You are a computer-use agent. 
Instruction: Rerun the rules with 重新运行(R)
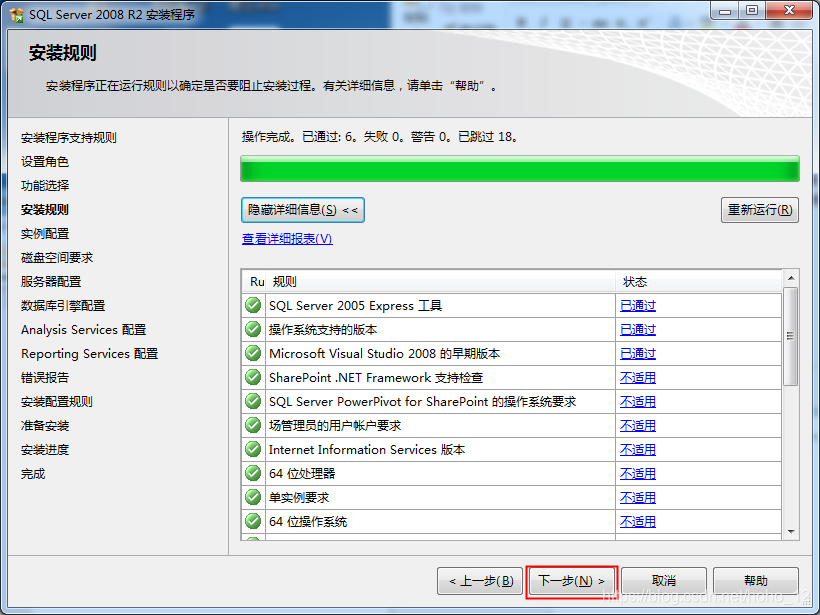pos(759,210)
